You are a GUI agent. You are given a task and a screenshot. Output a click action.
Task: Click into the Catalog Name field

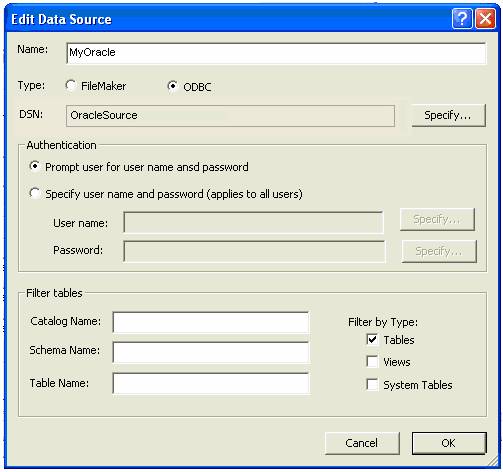coord(211,322)
